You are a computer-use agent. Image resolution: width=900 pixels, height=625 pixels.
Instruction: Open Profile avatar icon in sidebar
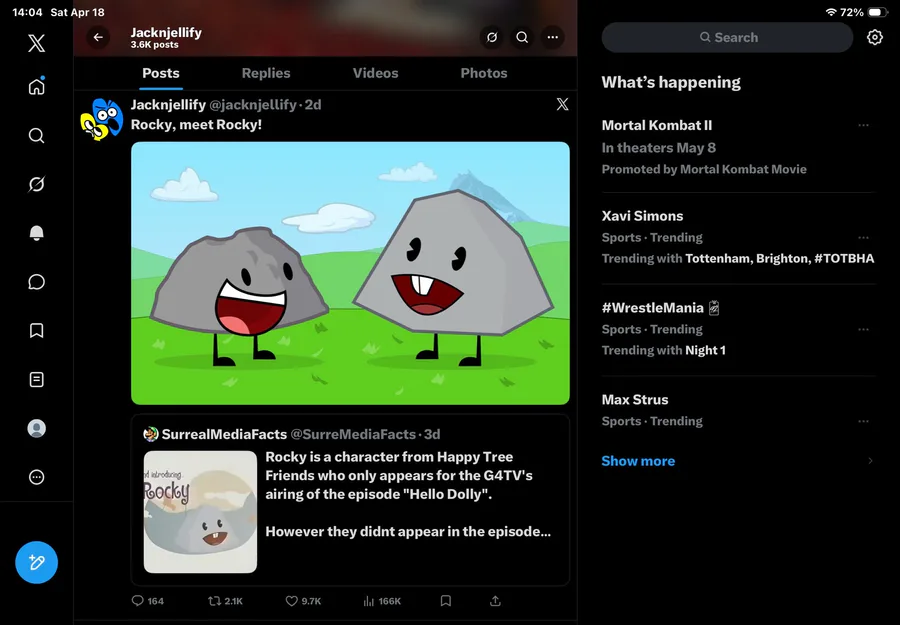(x=36, y=428)
